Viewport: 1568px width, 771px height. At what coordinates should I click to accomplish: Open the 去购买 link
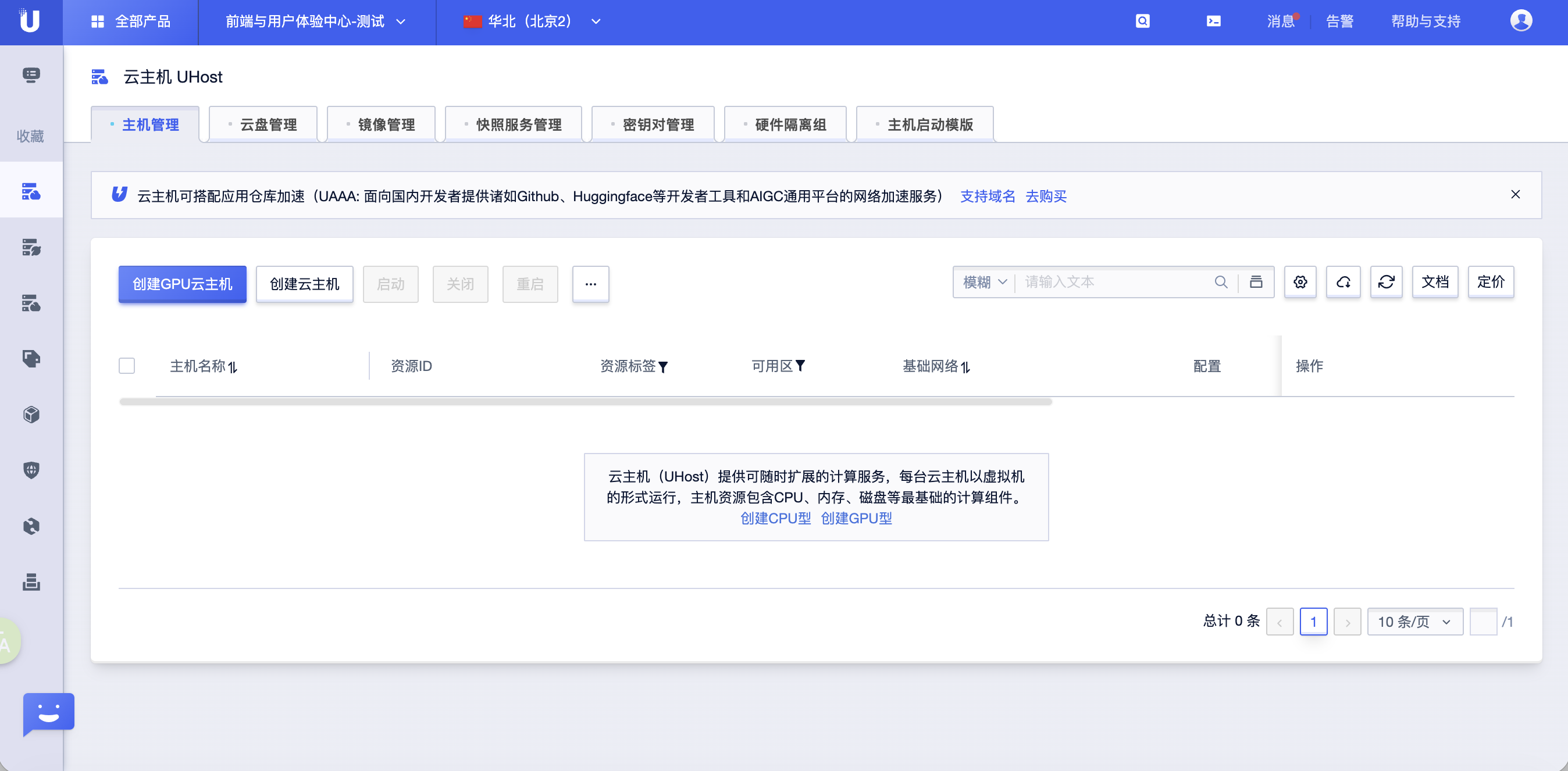(1046, 196)
